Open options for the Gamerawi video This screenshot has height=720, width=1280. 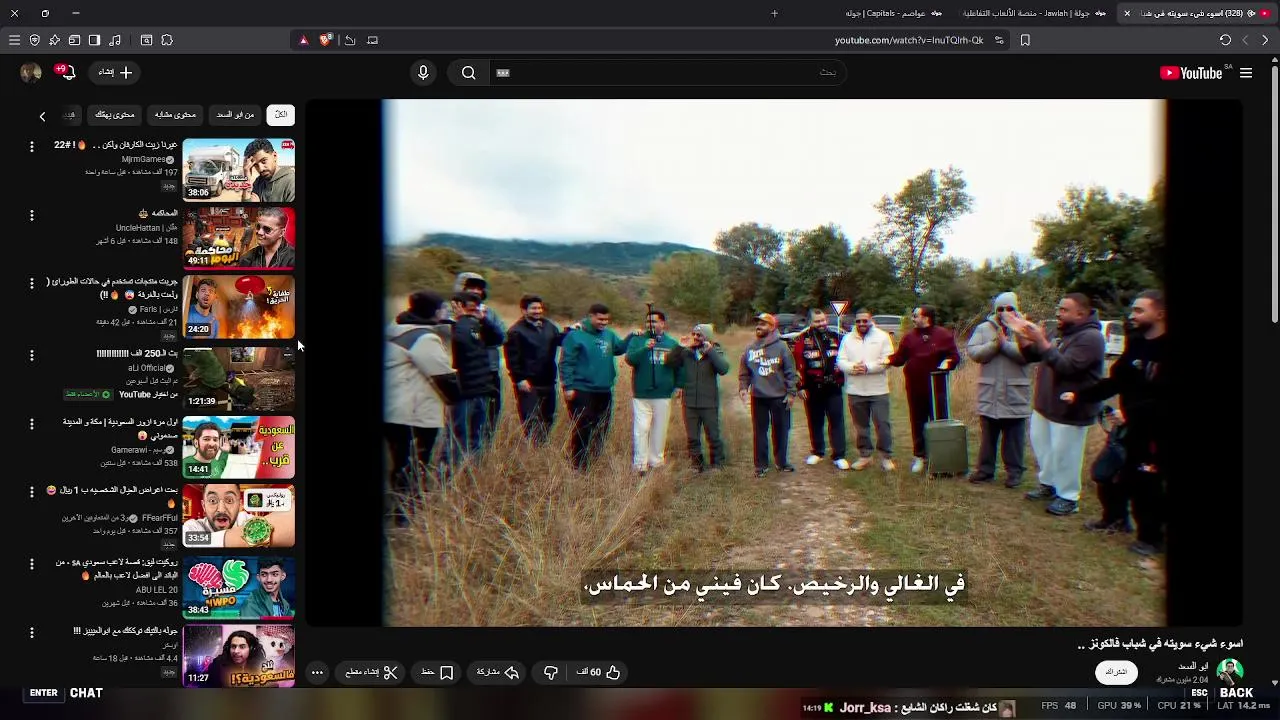point(31,423)
